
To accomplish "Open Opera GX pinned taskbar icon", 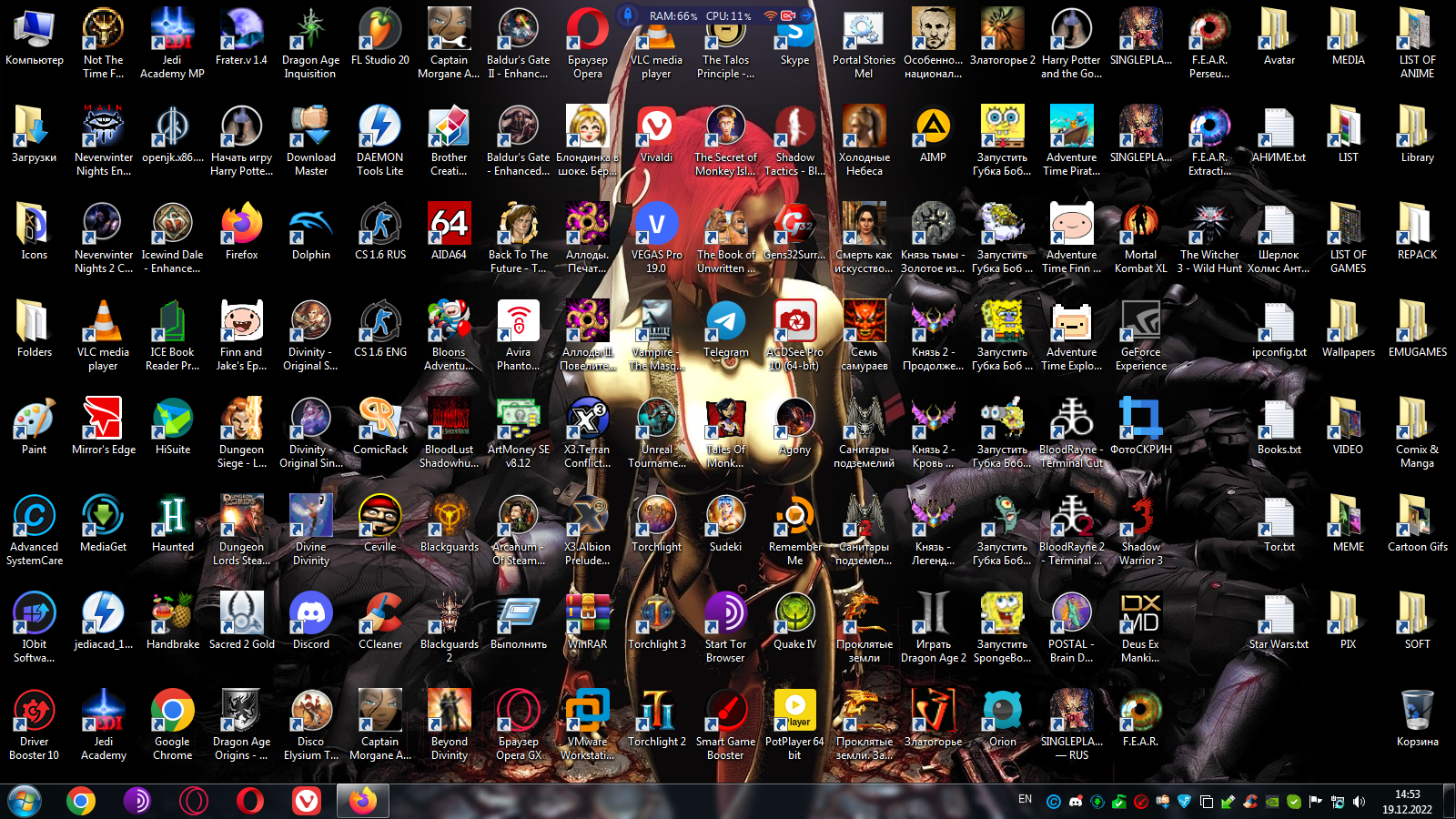I will 194,801.
